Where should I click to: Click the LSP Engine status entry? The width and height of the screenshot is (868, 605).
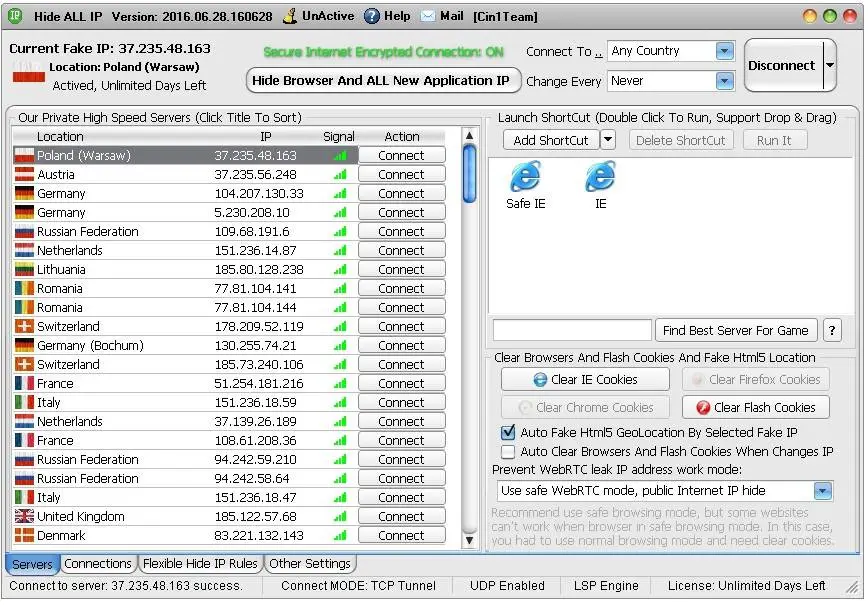[x=606, y=586]
